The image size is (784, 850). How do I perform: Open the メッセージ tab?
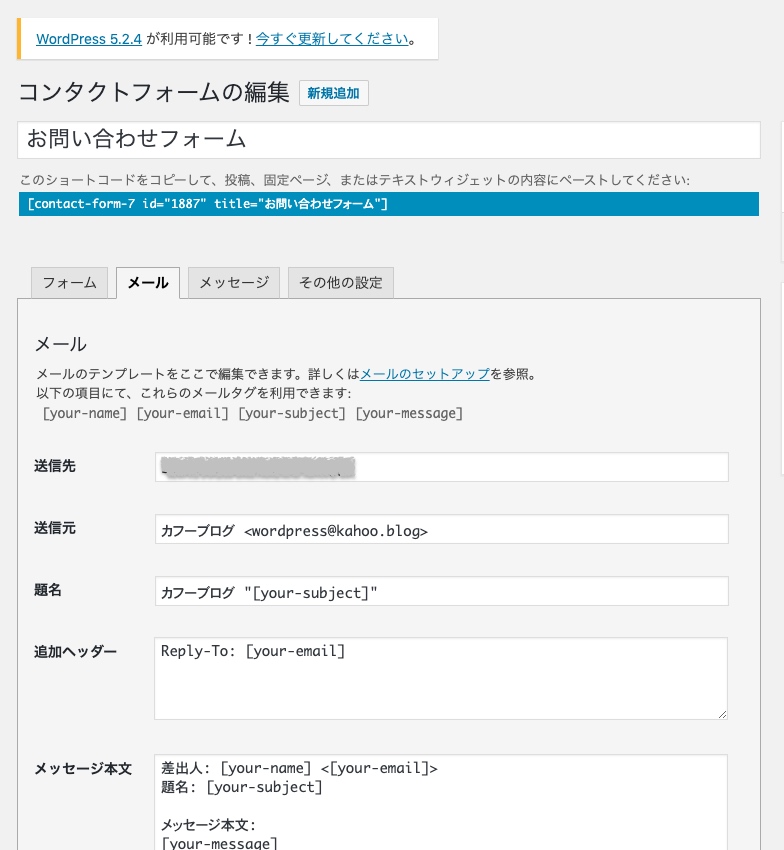[234, 282]
